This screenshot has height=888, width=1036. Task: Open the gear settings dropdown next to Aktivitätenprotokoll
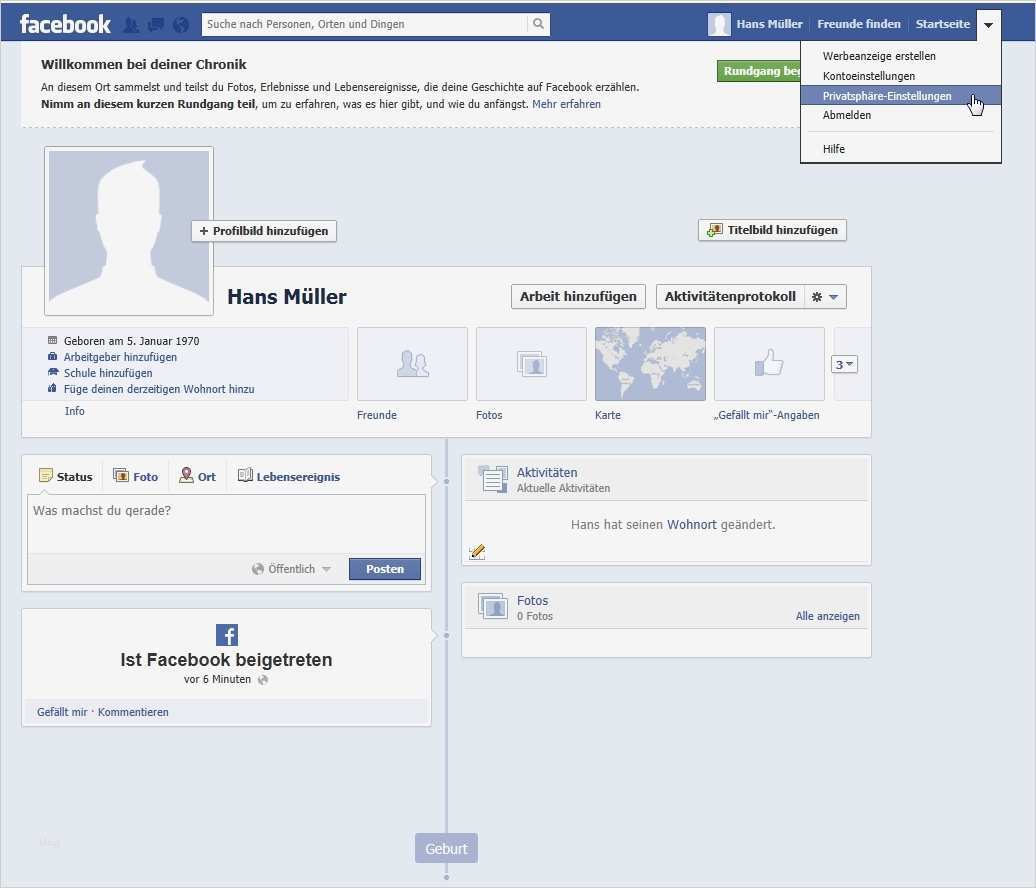[825, 297]
